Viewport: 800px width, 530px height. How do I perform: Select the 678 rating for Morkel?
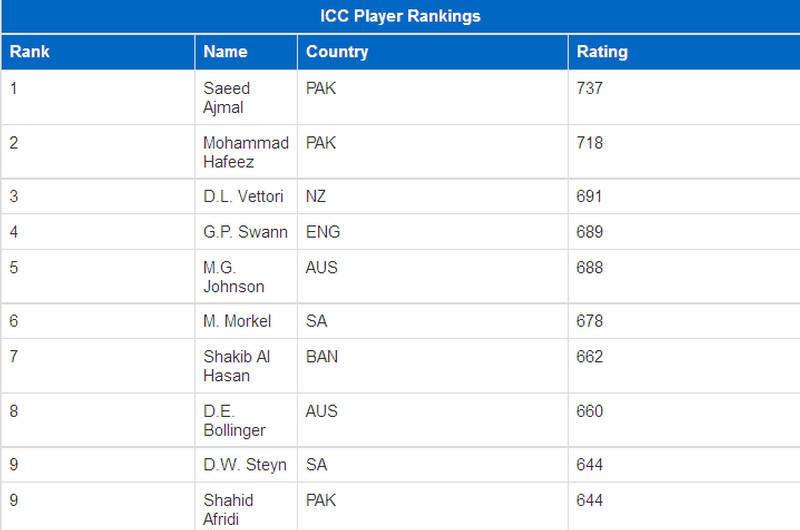coord(589,321)
